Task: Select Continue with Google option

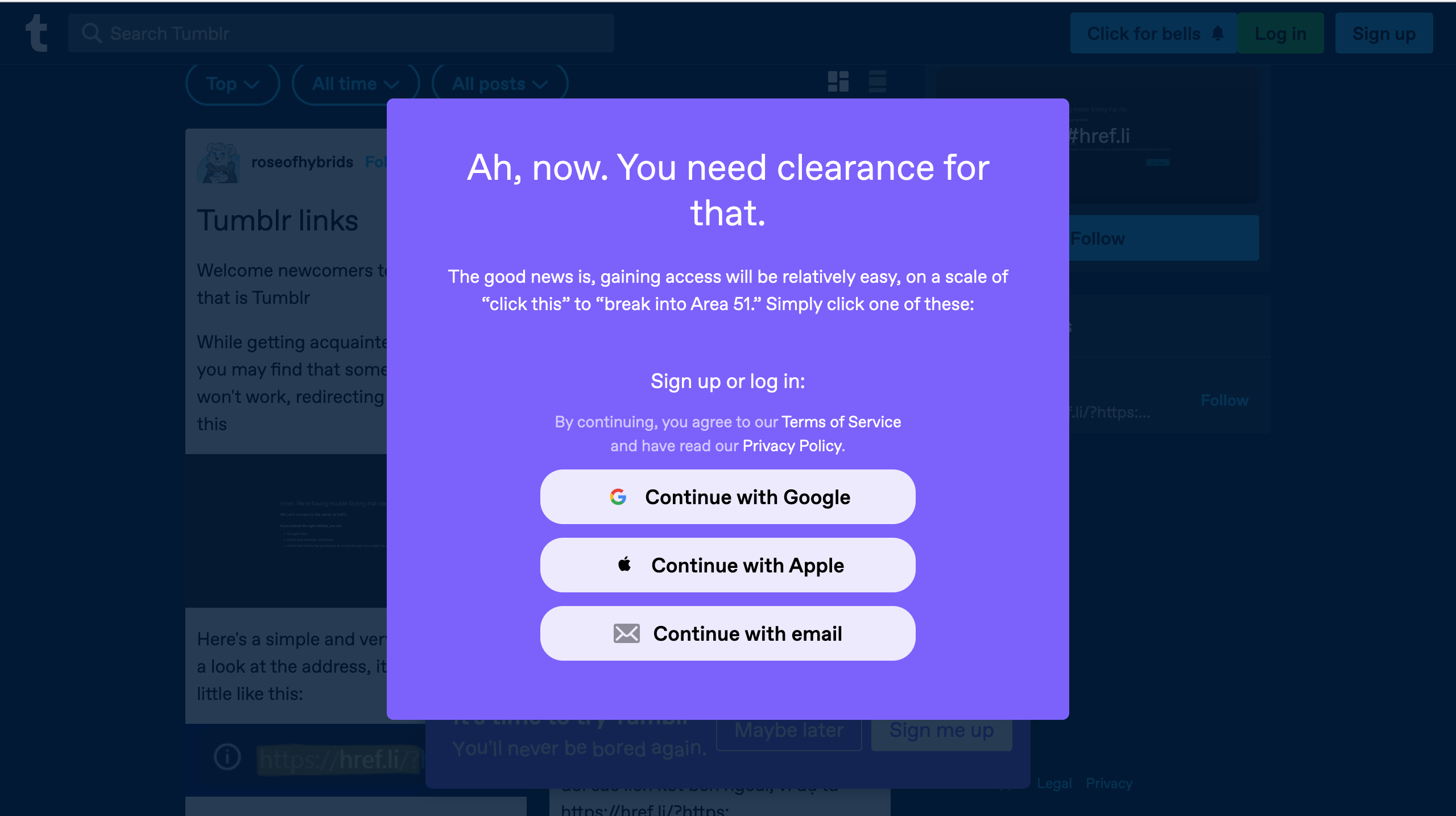Action: tap(727, 496)
